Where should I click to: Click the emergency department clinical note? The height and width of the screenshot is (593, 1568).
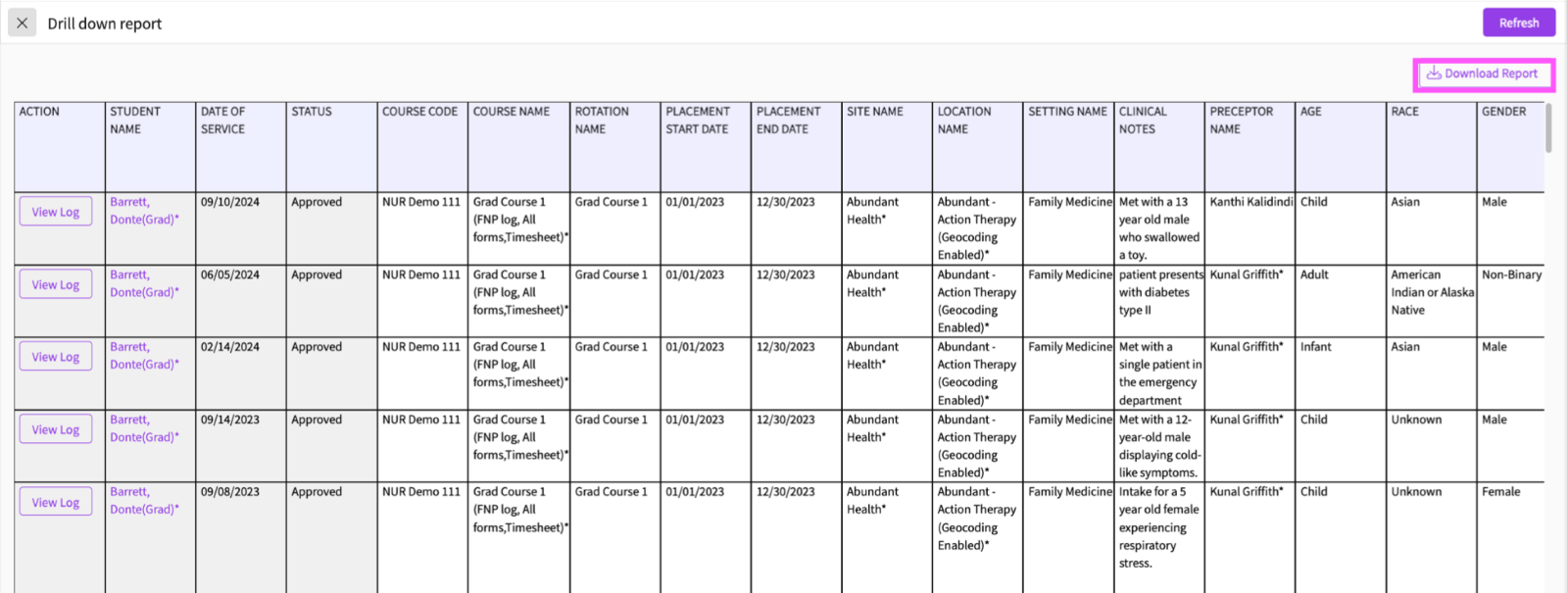1160,373
